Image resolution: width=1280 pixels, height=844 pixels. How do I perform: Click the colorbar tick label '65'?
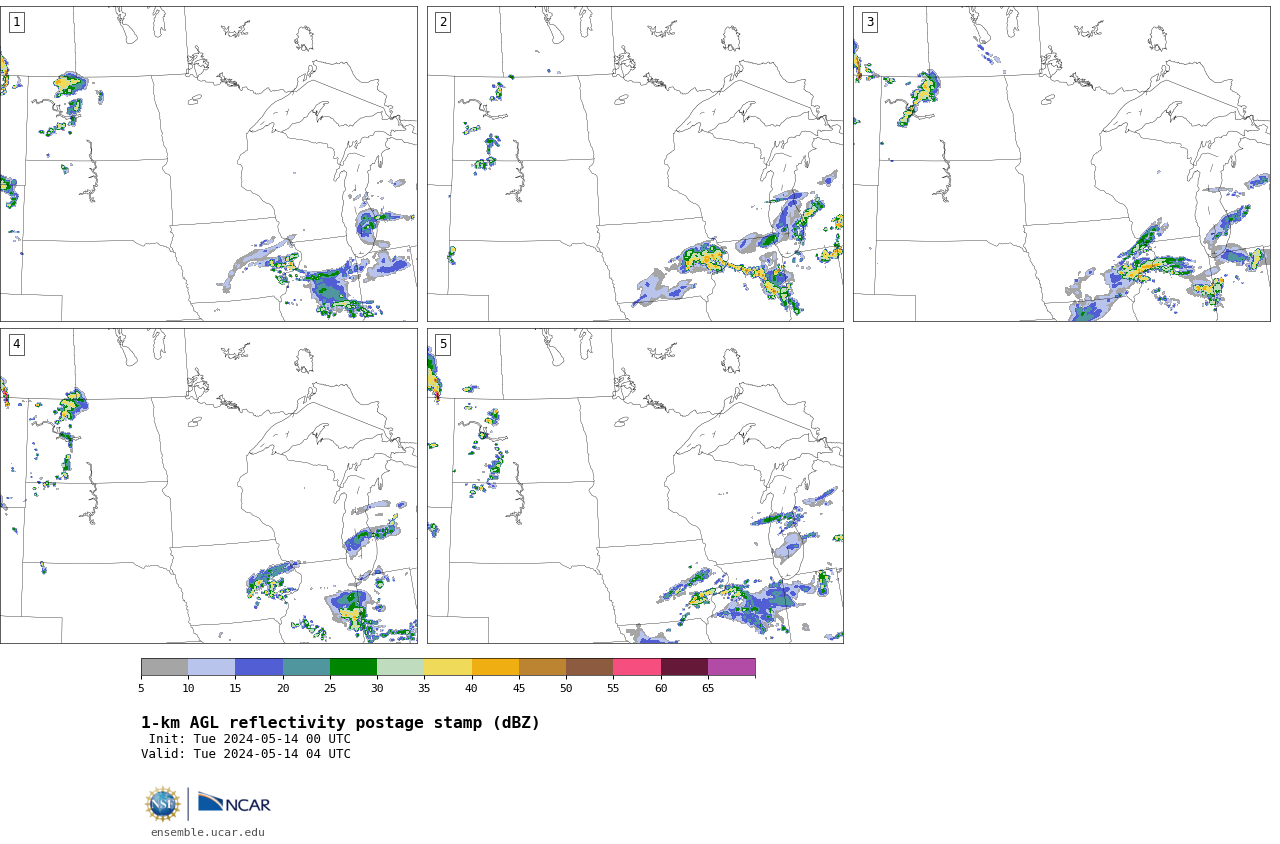coord(708,688)
